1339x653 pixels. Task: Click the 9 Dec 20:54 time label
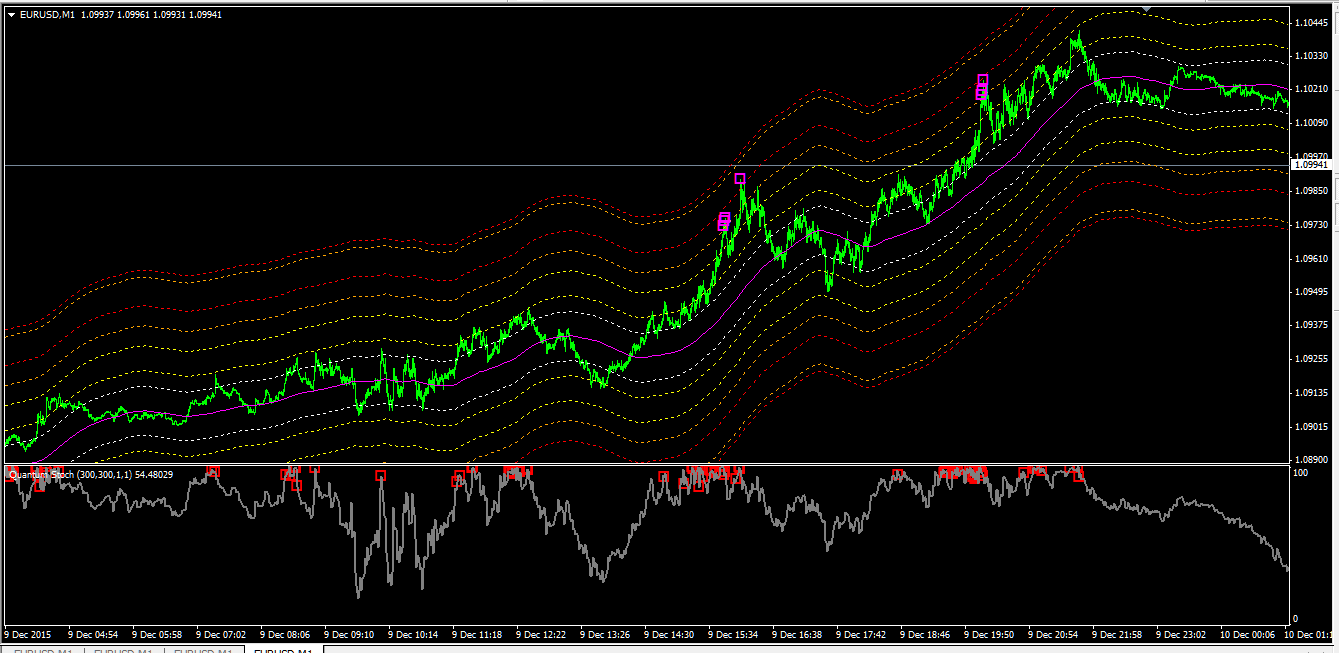1054,634
